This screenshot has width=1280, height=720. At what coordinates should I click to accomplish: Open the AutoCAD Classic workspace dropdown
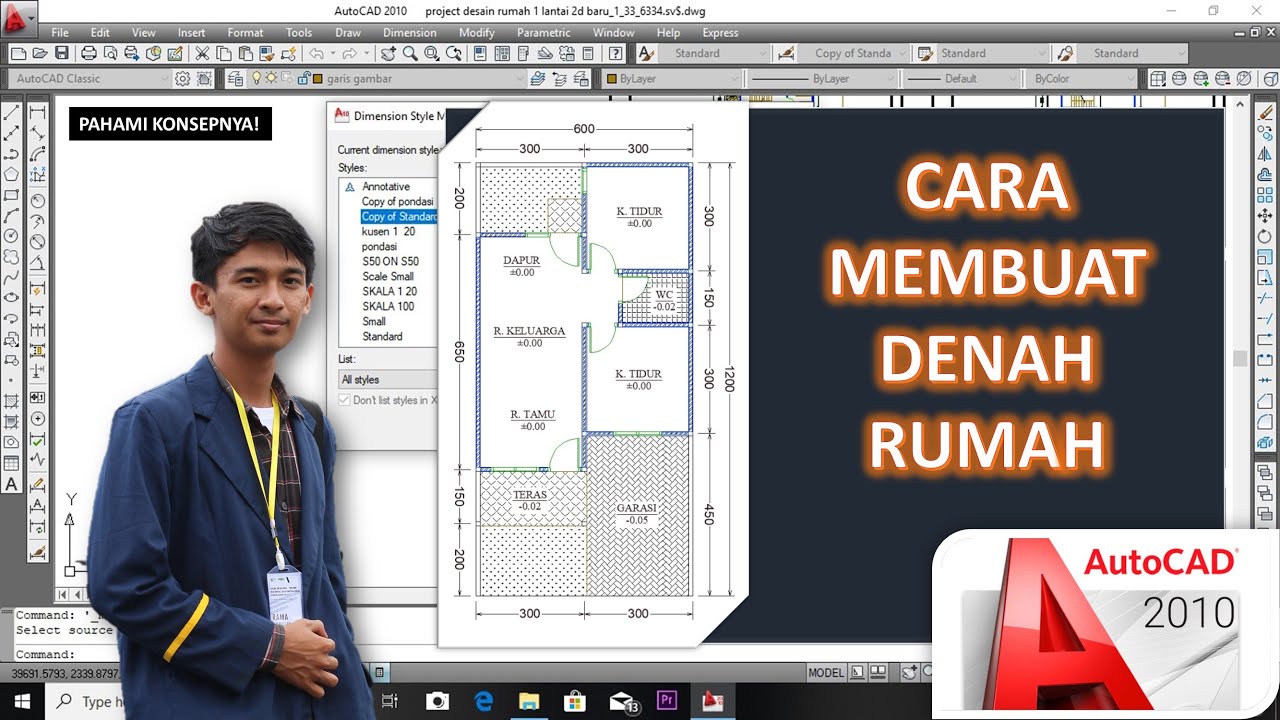[90, 78]
